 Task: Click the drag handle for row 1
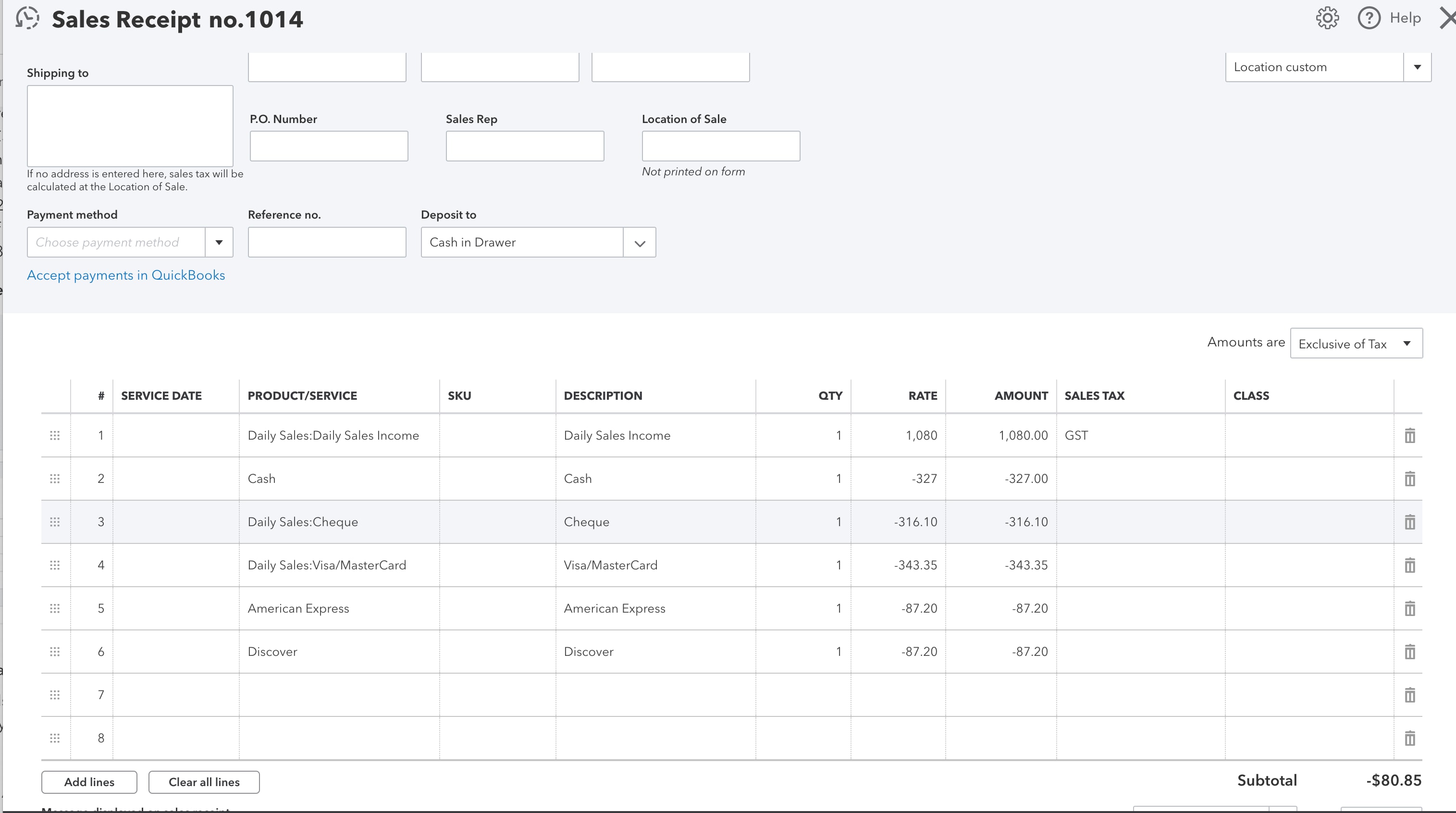(x=55, y=435)
